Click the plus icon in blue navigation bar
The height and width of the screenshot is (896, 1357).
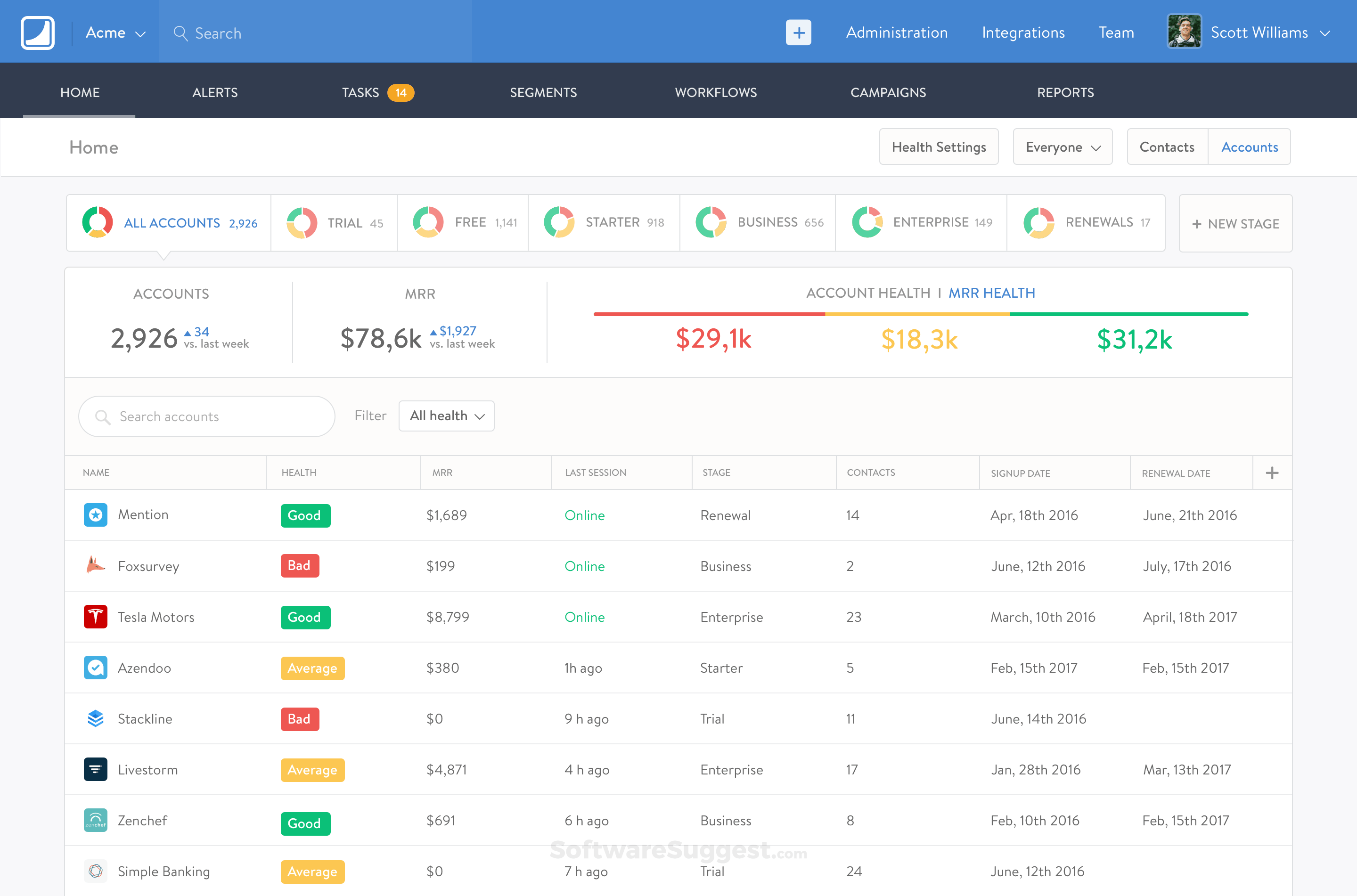[x=798, y=33]
